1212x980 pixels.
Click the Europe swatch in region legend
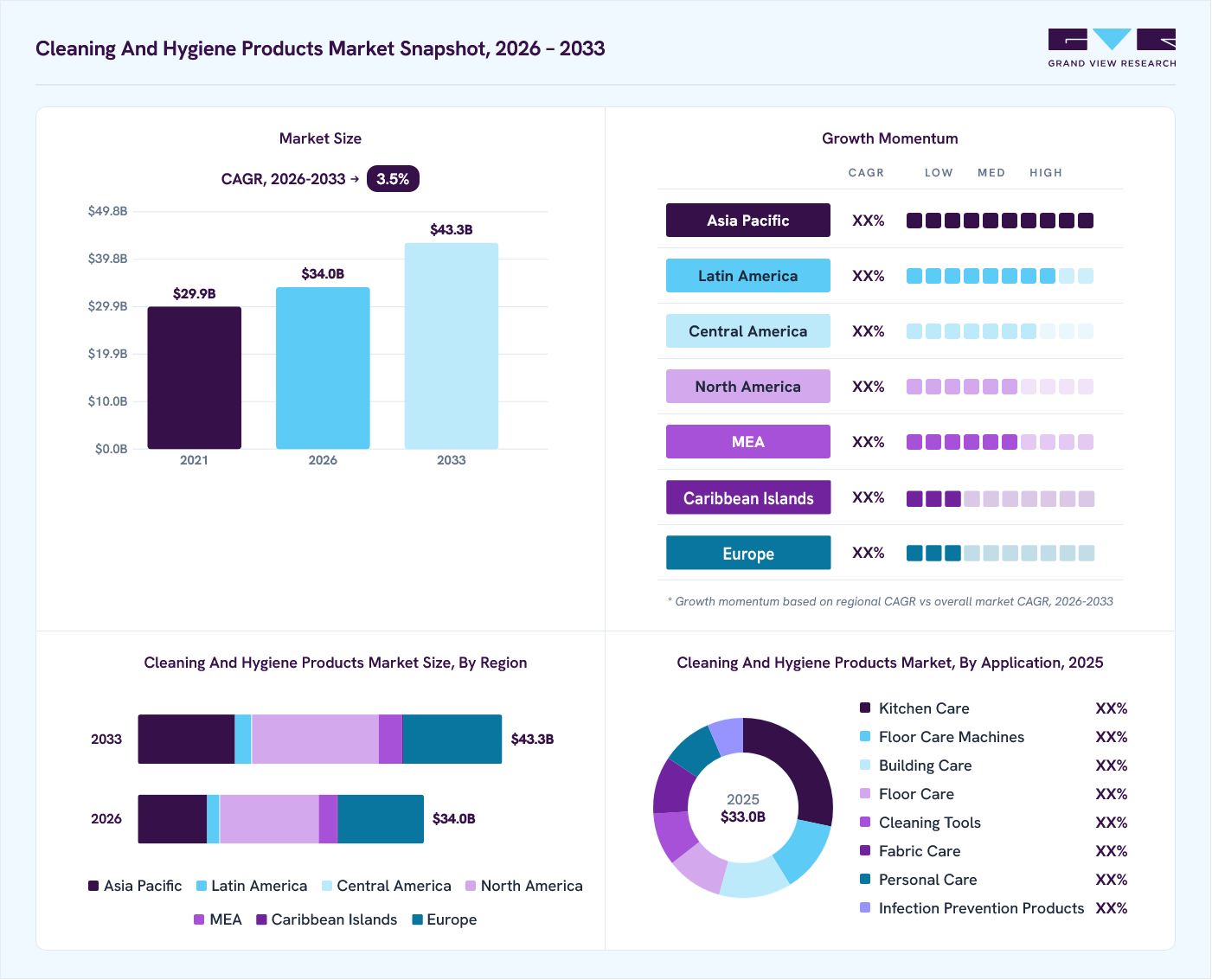click(418, 919)
